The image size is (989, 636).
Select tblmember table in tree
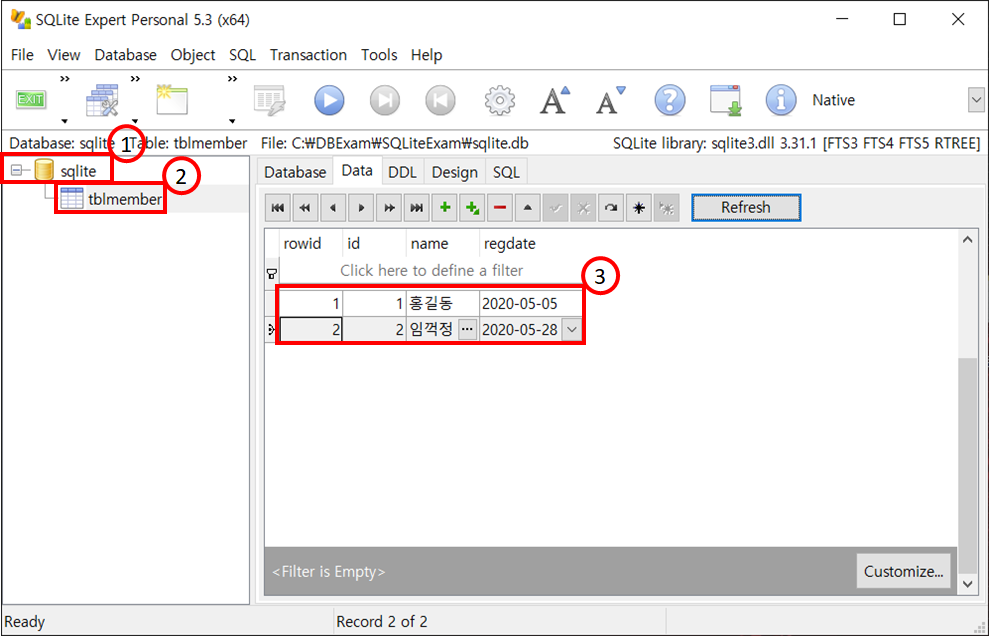124,199
